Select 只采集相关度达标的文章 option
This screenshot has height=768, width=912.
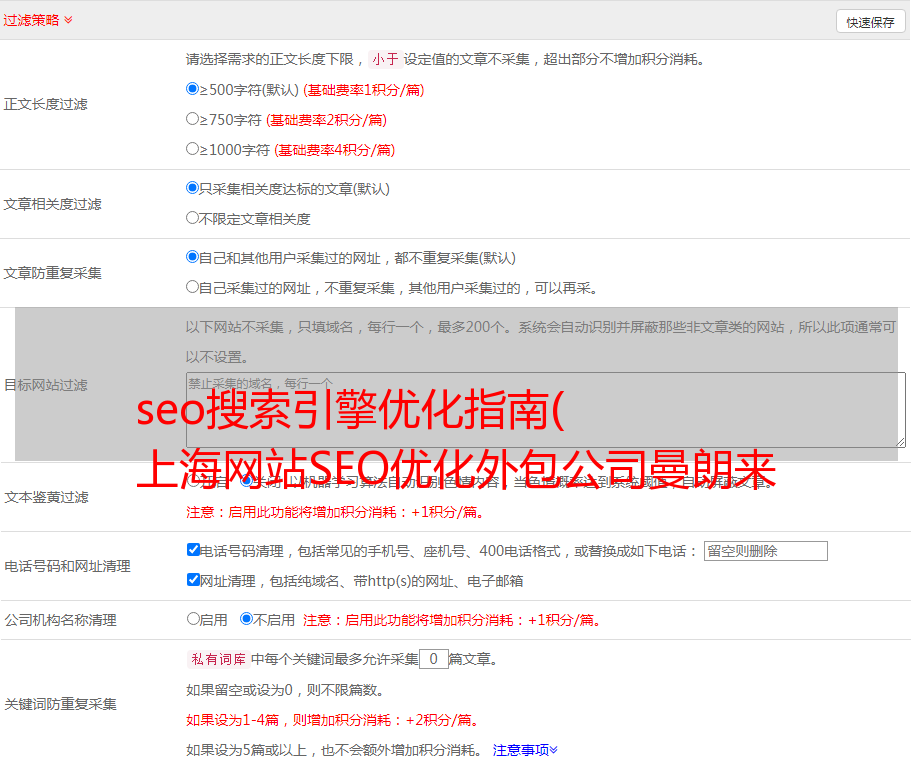(193, 188)
